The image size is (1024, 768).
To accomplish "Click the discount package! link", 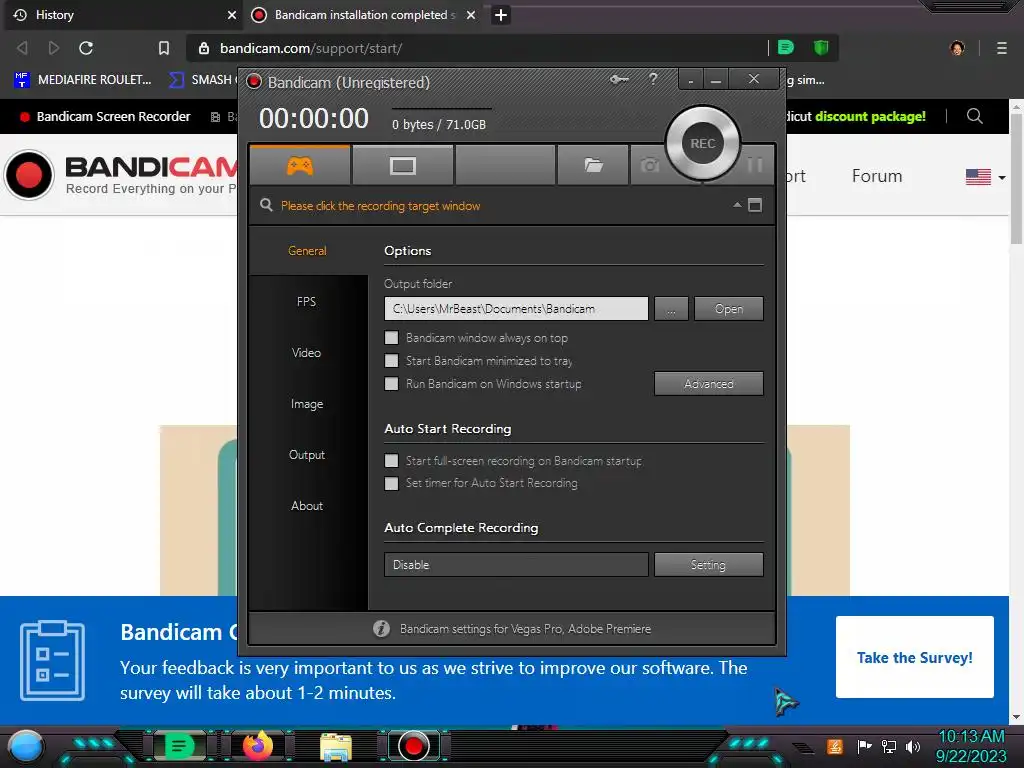I will point(870,116).
